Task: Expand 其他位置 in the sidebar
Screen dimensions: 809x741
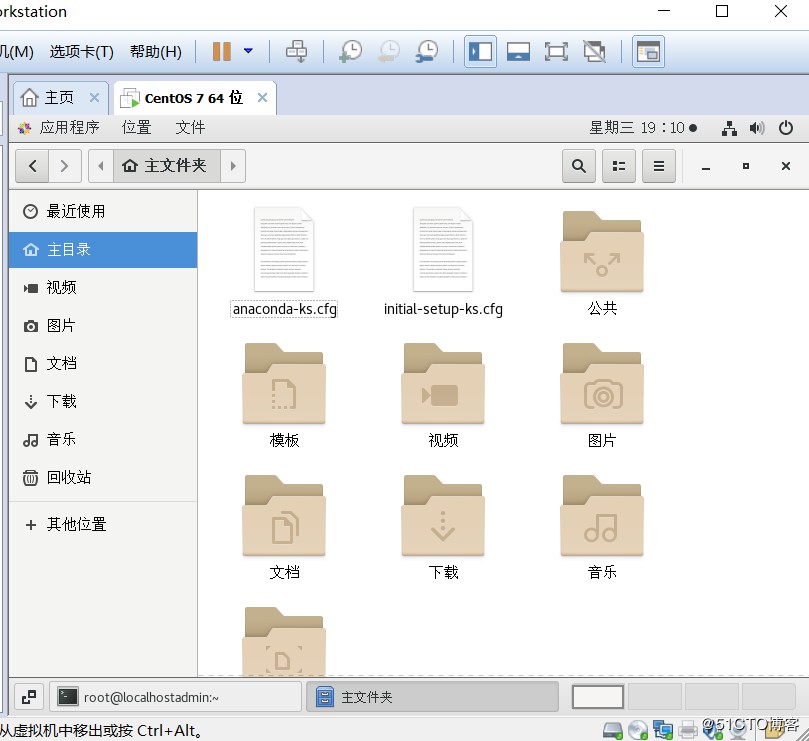Action: tap(103, 525)
